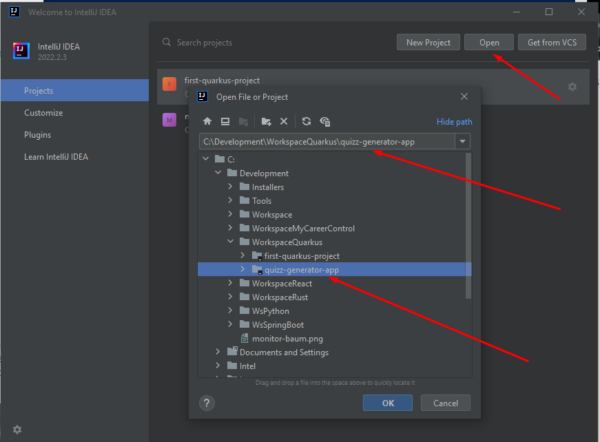Expand Documents and Settings folder

pyautogui.click(x=218, y=352)
